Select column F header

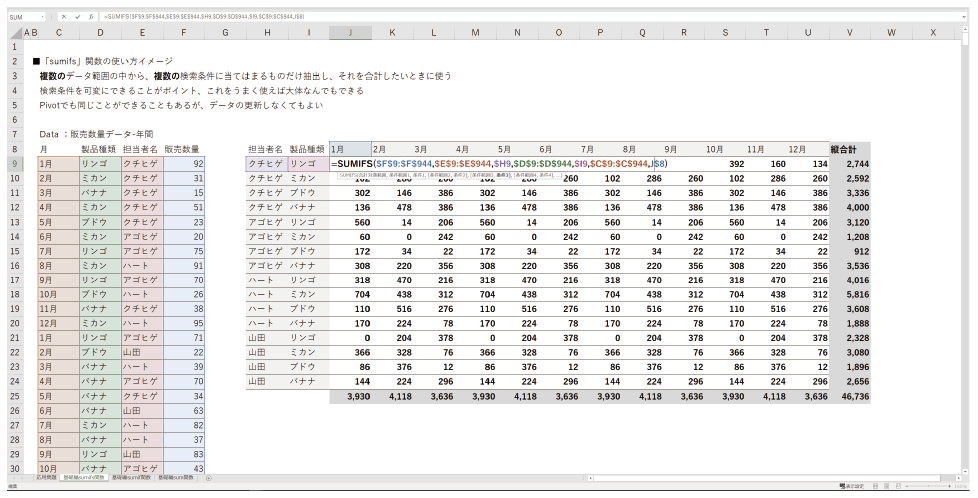(x=183, y=32)
